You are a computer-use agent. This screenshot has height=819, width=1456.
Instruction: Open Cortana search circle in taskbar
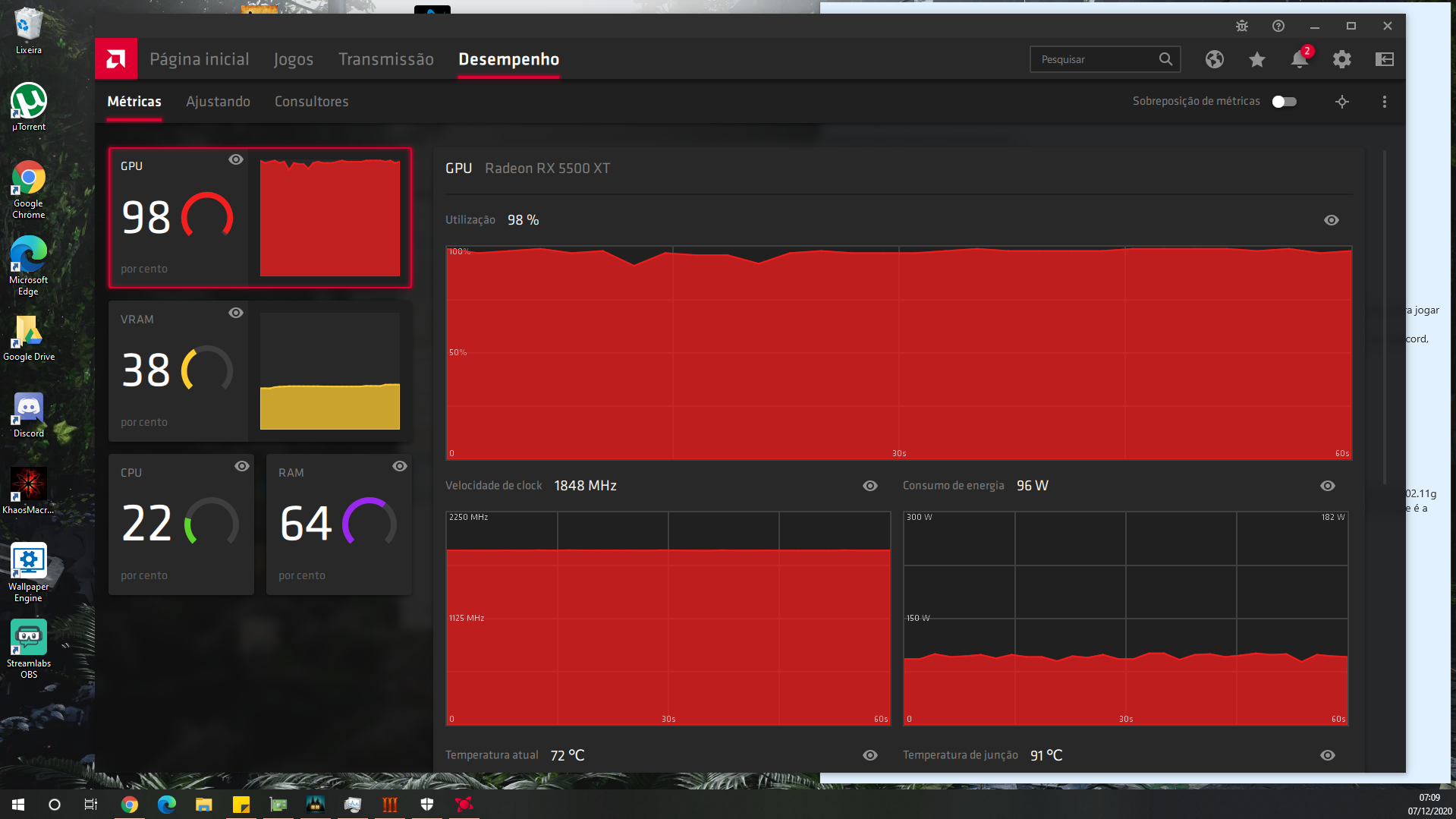pos(55,805)
